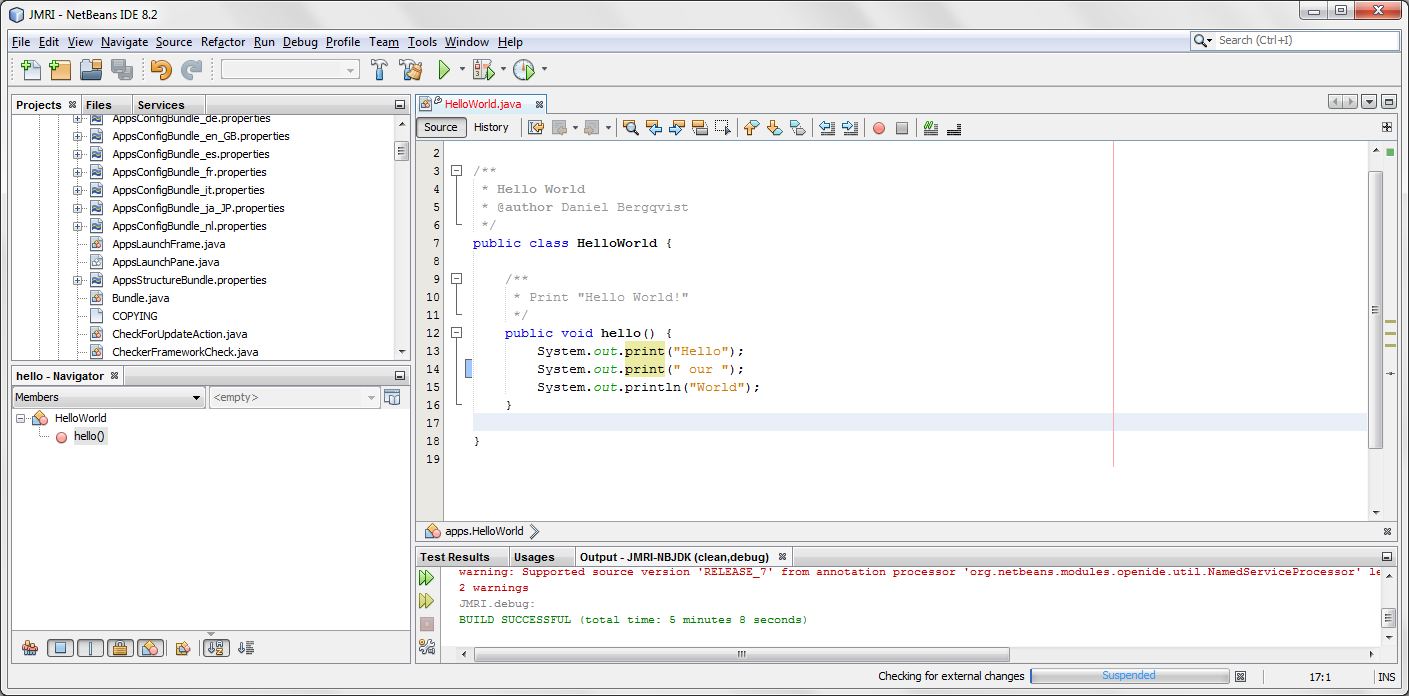Viewport: 1409px width, 696px height.
Task: Click the Open Project toolbar icon
Action: (x=91, y=70)
